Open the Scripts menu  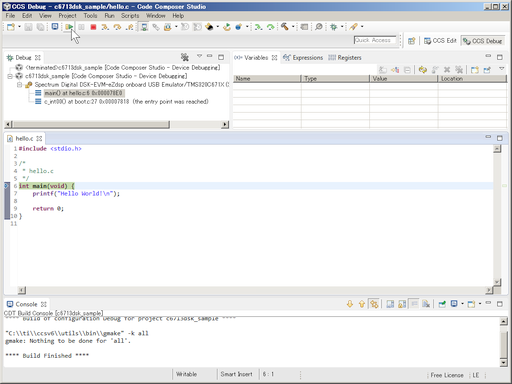coord(130,16)
